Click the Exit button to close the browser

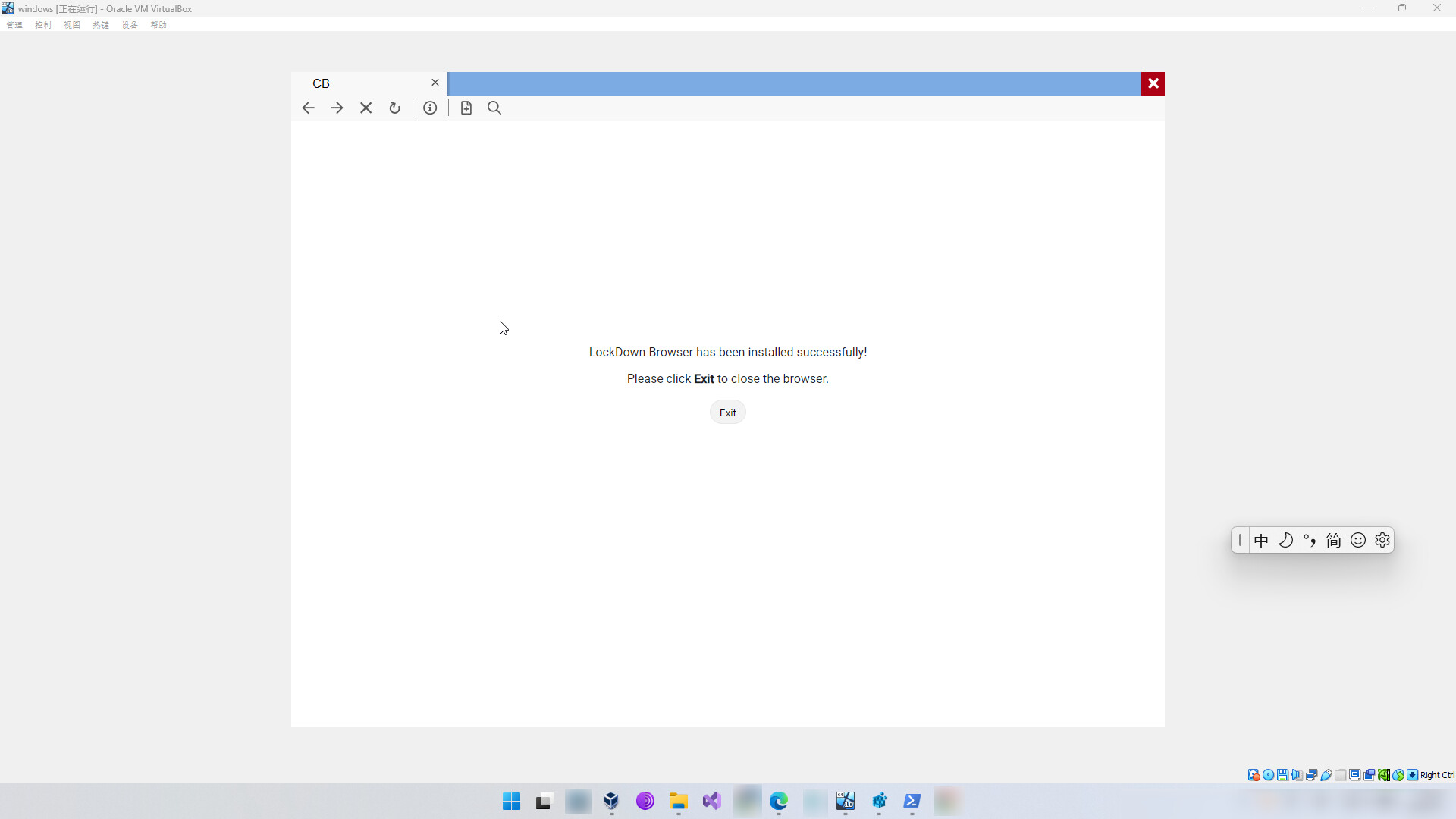pyautogui.click(x=727, y=412)
